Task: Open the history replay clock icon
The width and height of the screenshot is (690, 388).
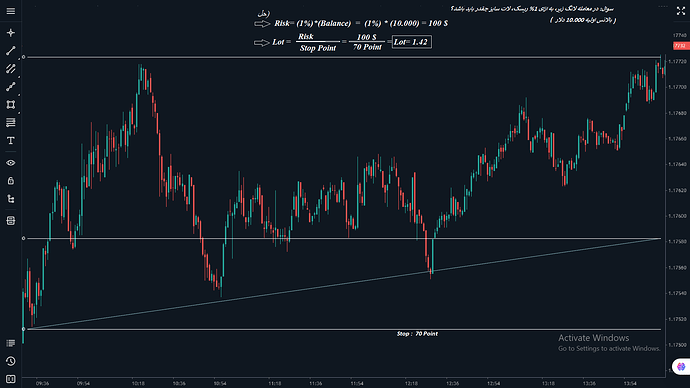Action: tap(11, 361)
